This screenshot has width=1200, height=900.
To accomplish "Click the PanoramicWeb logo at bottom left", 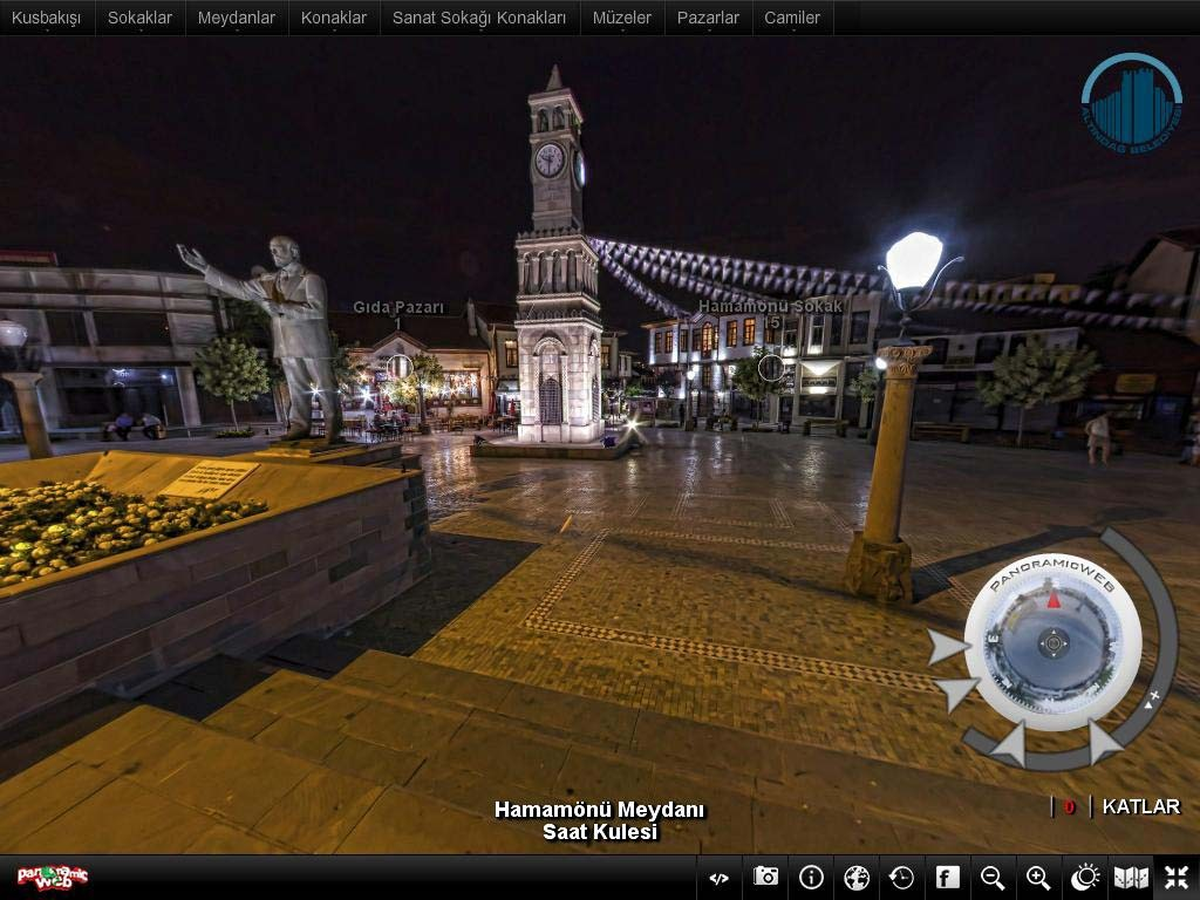I will click(x=53, y=877).
